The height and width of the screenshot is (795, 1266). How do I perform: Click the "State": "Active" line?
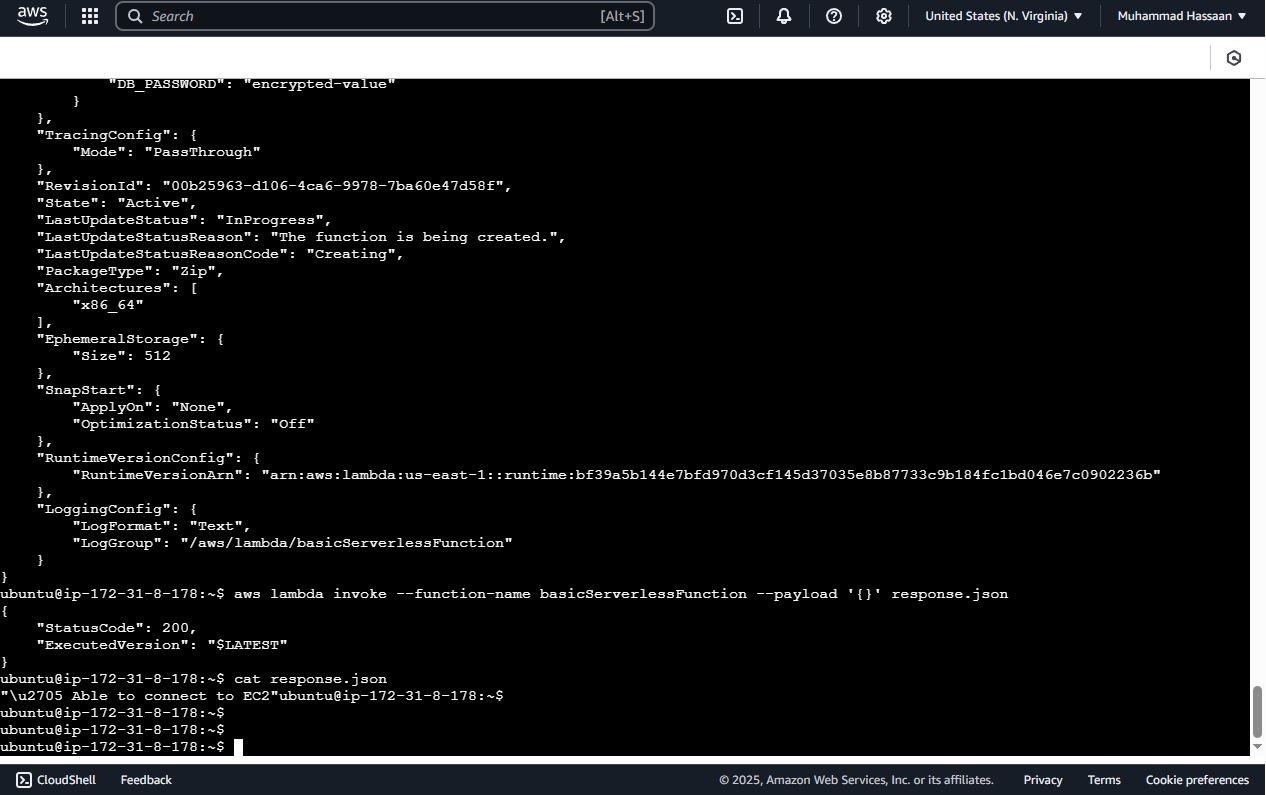point(117,203)
